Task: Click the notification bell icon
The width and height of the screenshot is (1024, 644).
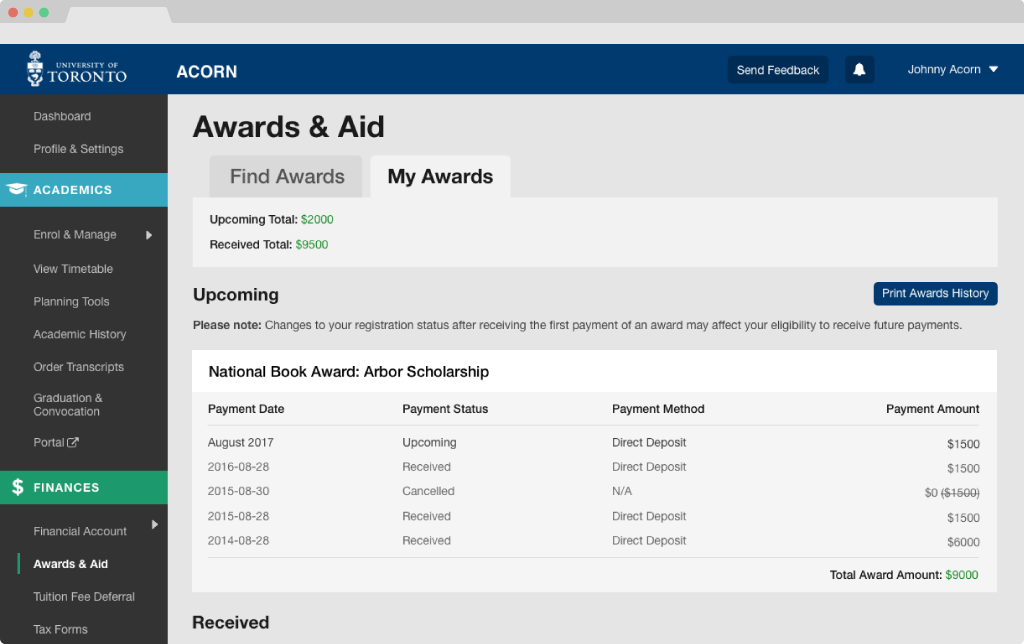Action: pos(859,70)
